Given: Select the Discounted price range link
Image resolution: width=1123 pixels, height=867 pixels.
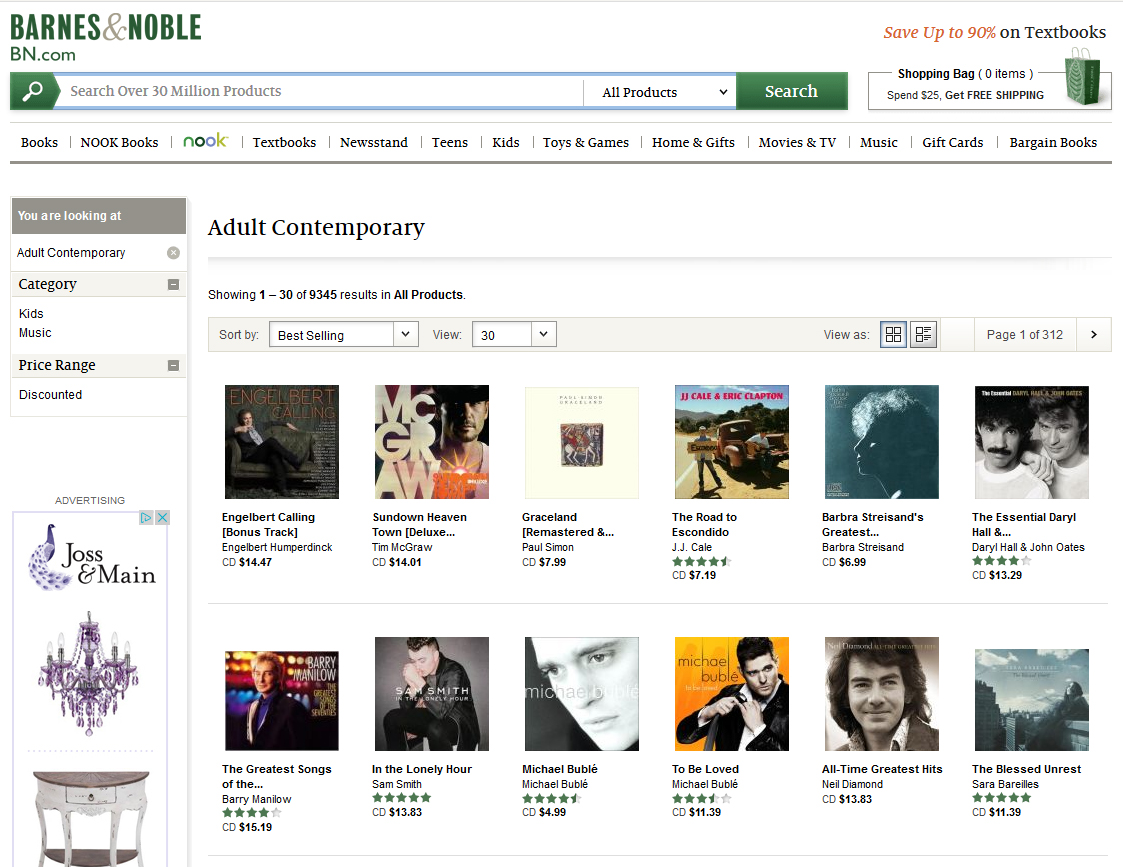Looking at the screenshot, I should pos(50,394).
